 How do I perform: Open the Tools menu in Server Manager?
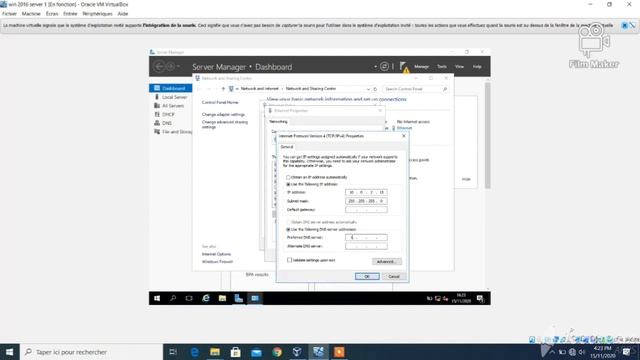coord(442,67)
